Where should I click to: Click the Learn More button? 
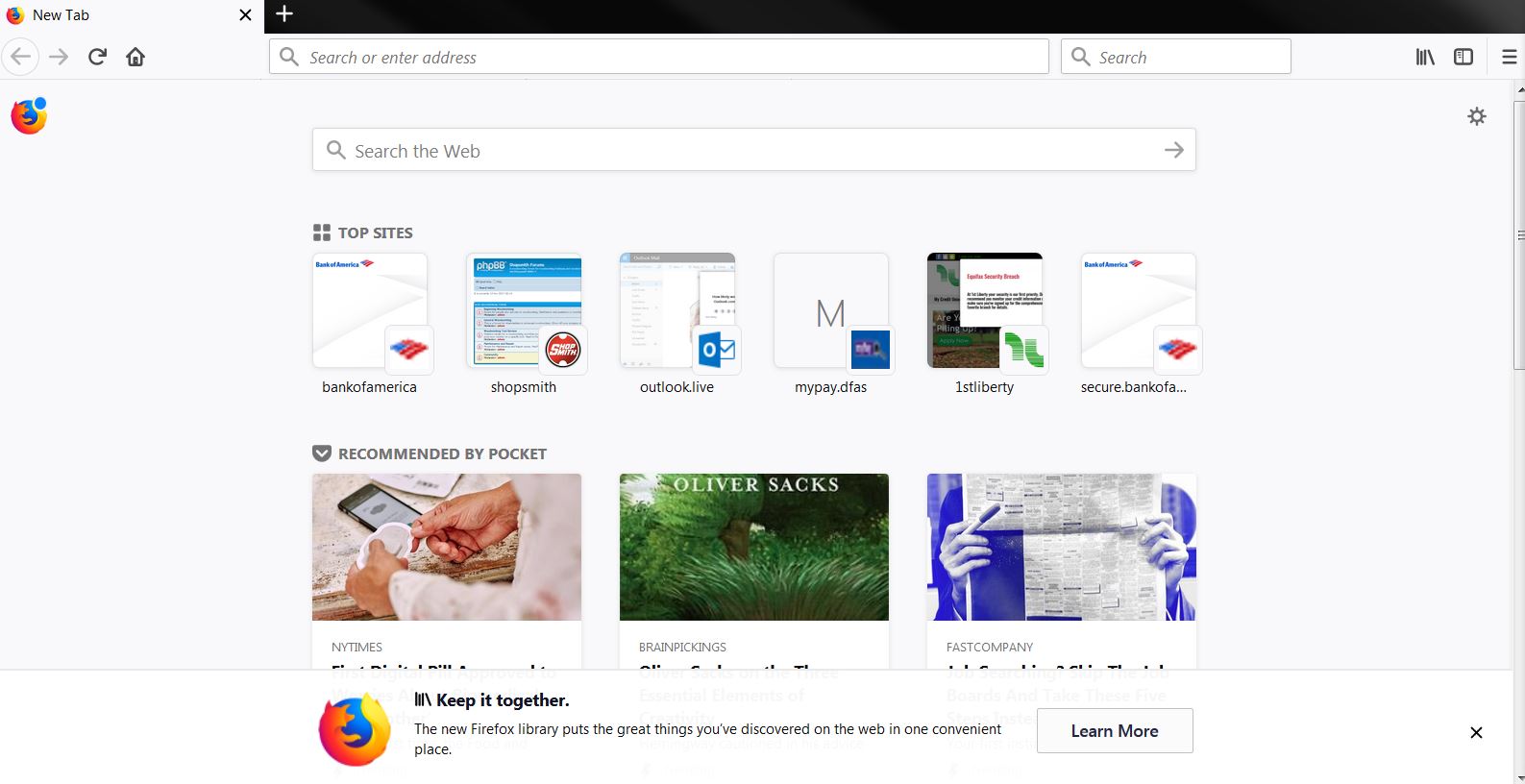pyautogui.click(x=1115, y=731)
